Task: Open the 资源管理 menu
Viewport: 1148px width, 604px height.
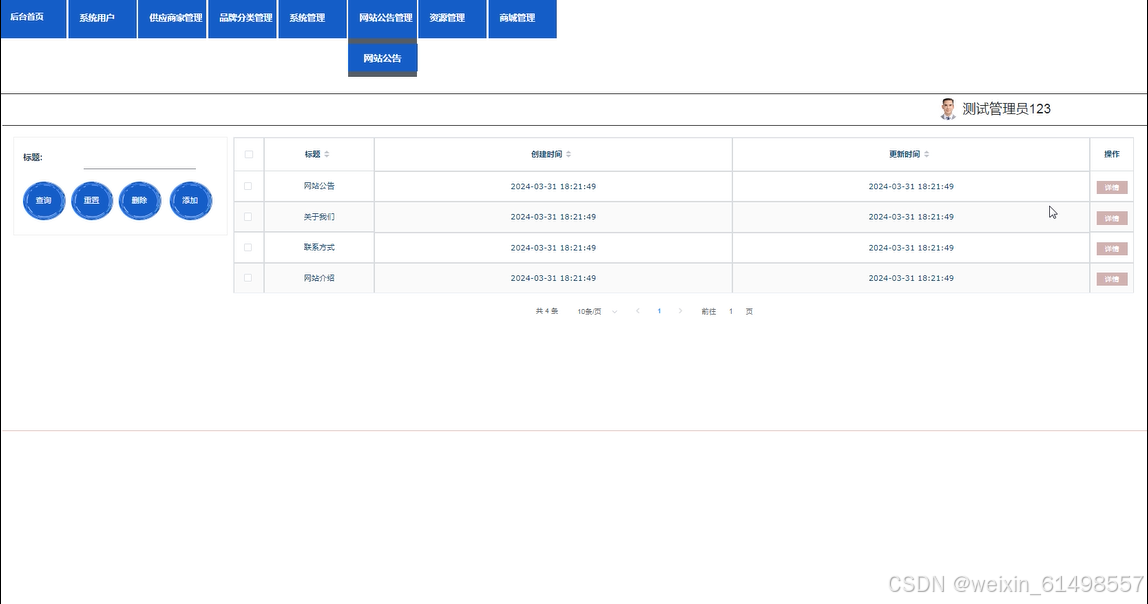Action: tap(452, 18)
